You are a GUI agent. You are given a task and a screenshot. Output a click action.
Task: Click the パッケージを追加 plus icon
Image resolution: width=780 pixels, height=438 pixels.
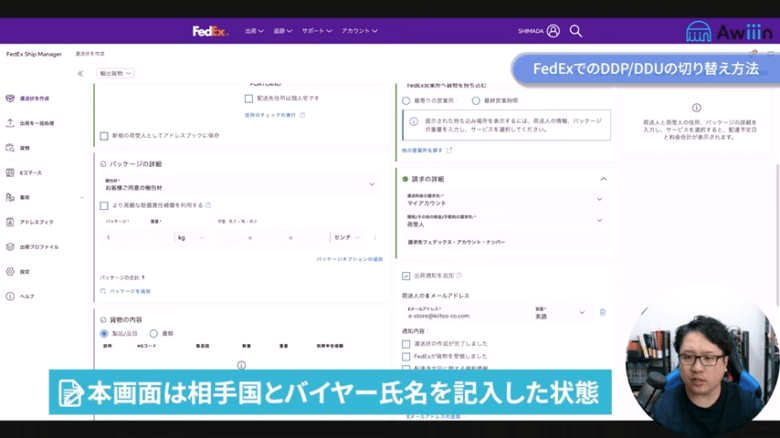tap(103, 291)
